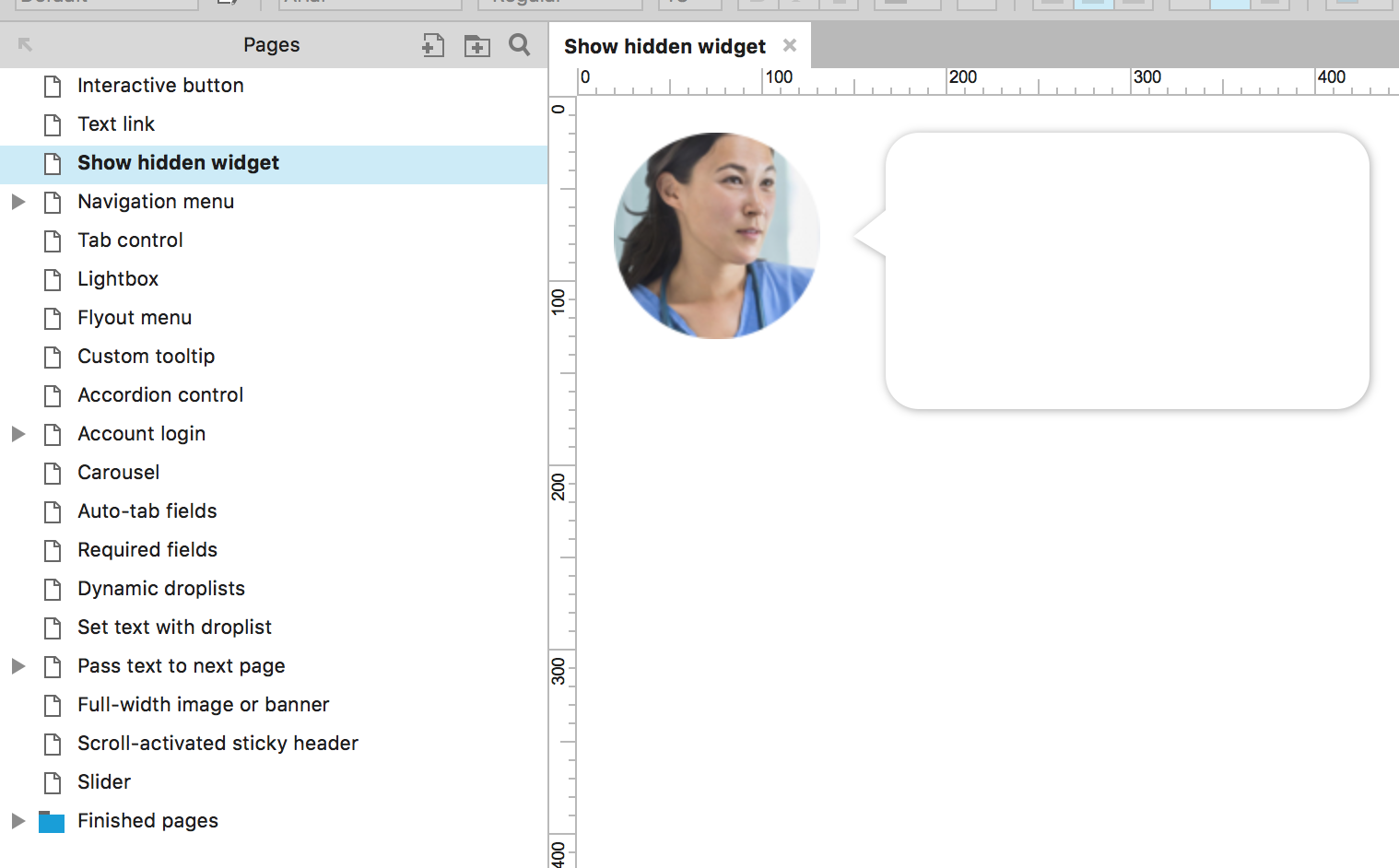Close the Show hidden widget tab
This screenshot has height=868, width=1399.
click(x=790, y=45)
